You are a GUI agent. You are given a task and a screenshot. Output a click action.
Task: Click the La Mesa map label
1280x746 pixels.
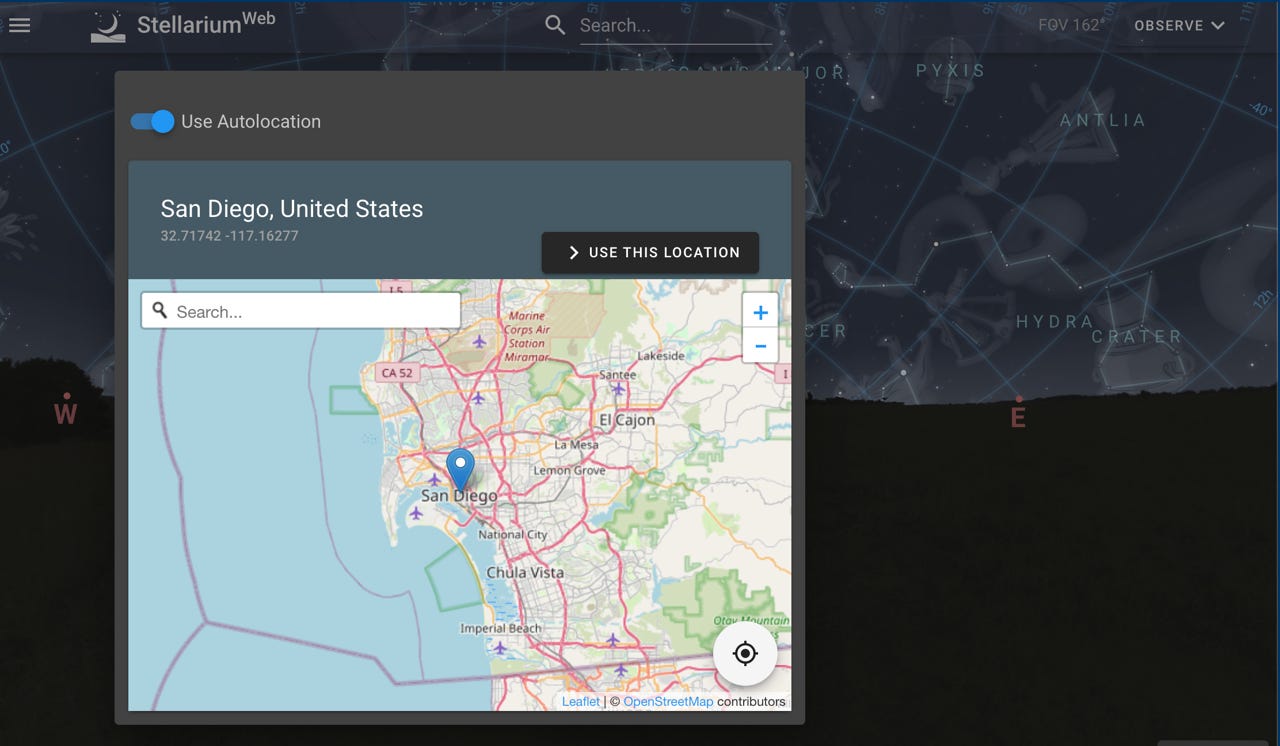[x=576, y=445]
